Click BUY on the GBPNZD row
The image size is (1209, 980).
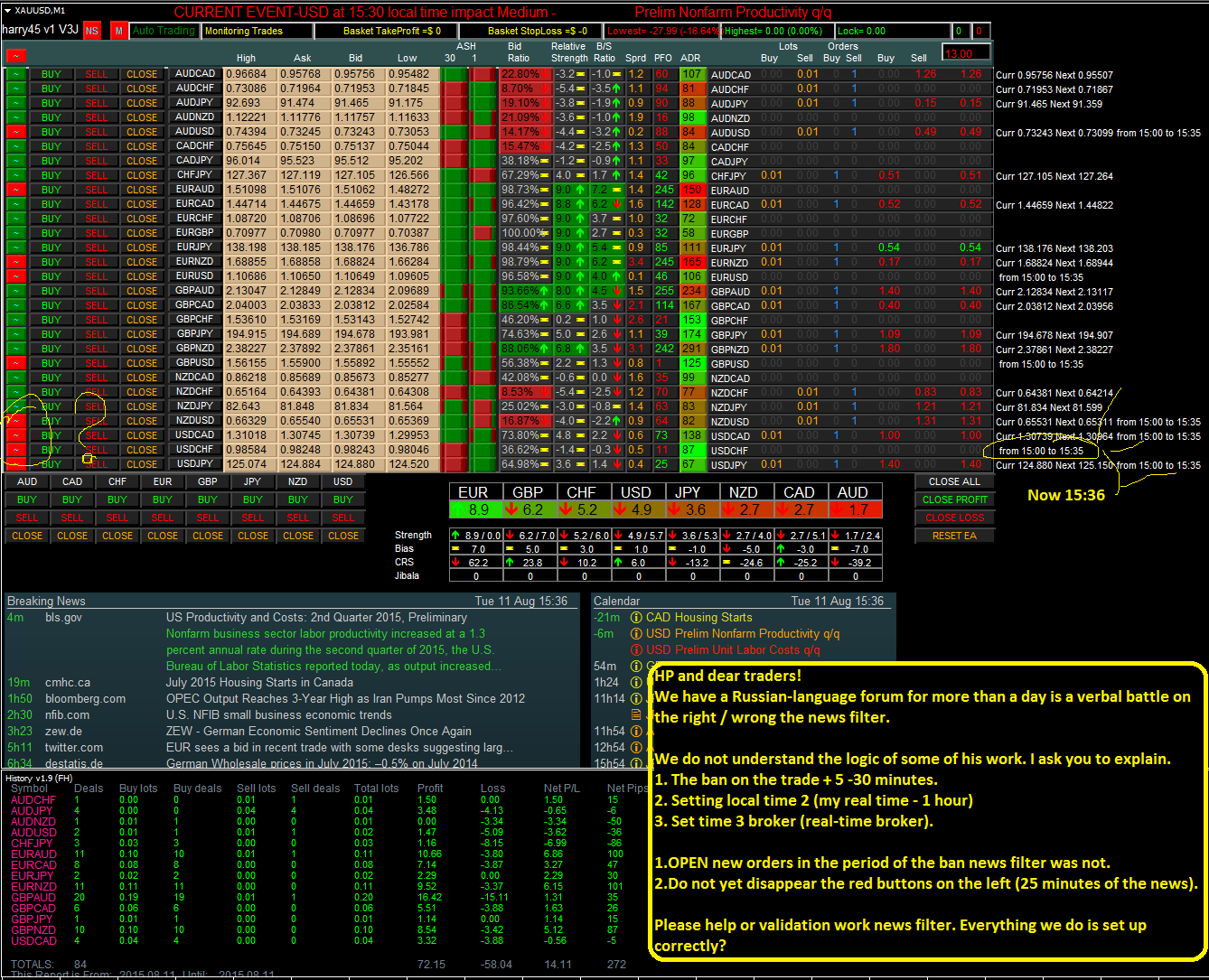(52, 349)
